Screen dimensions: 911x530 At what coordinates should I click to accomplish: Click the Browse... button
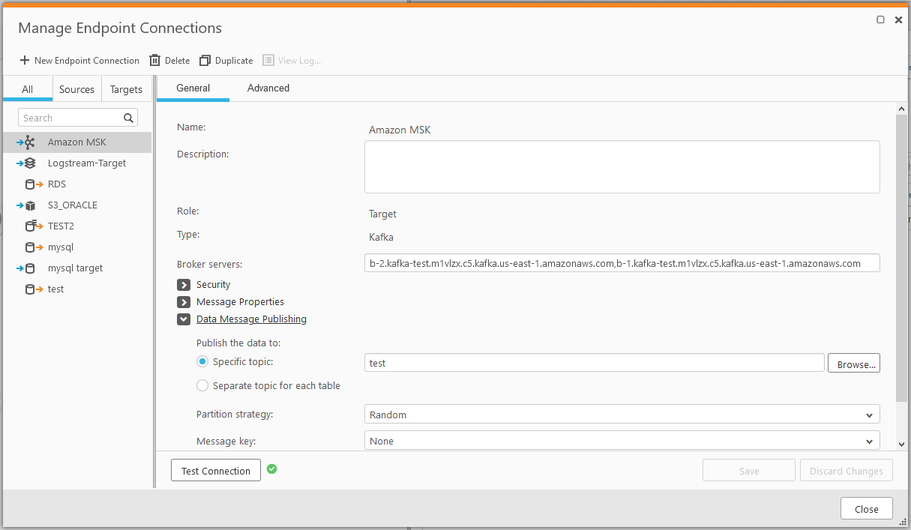854,364
